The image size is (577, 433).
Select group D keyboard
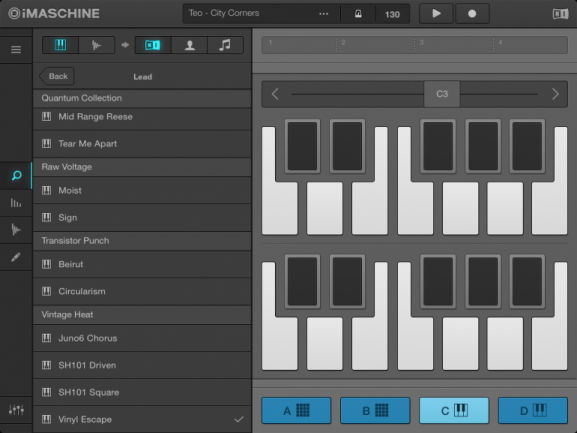533,410
